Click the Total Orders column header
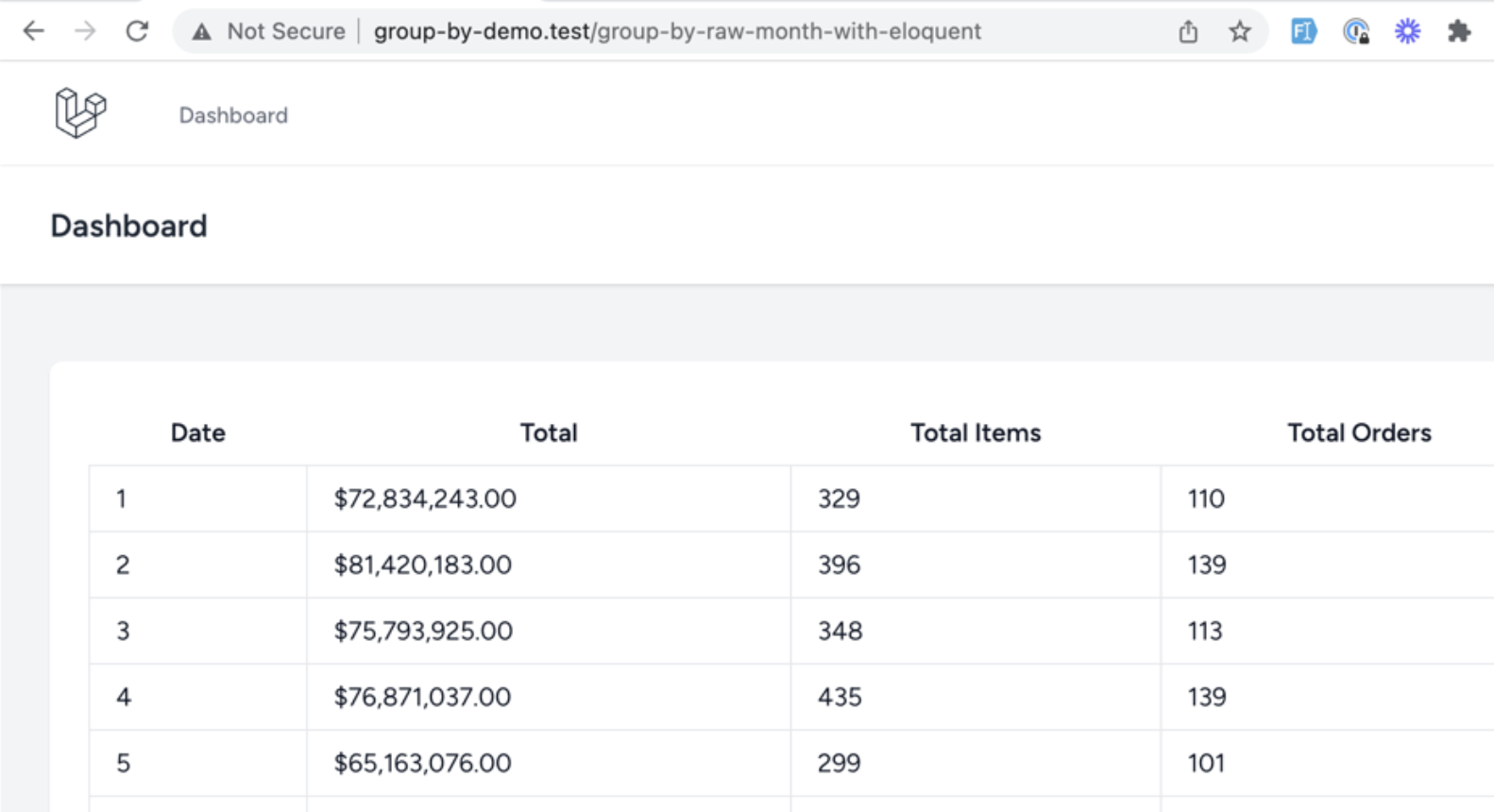The height and width of the screenshot is (812, 1494). (x=1360, y=432)
